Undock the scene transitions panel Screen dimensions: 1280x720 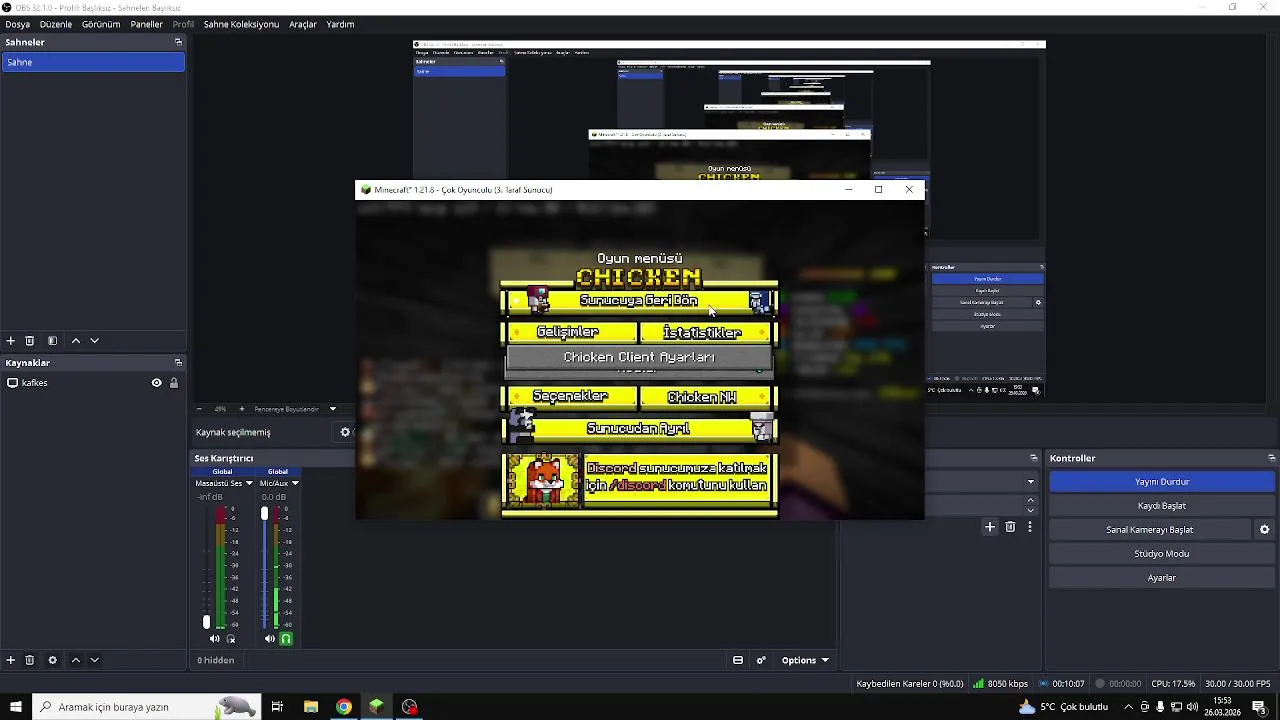click(1034, 458)
